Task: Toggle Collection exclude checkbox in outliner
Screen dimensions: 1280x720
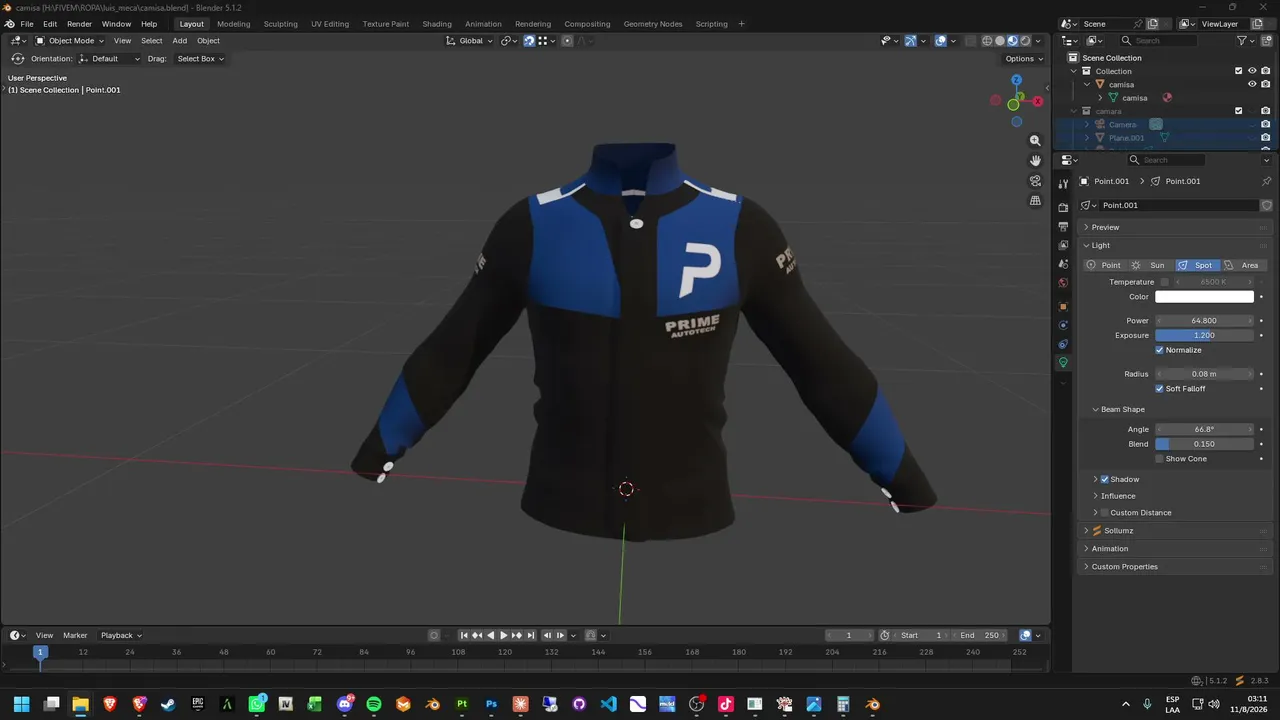Action: click(x=1239, y=71)
